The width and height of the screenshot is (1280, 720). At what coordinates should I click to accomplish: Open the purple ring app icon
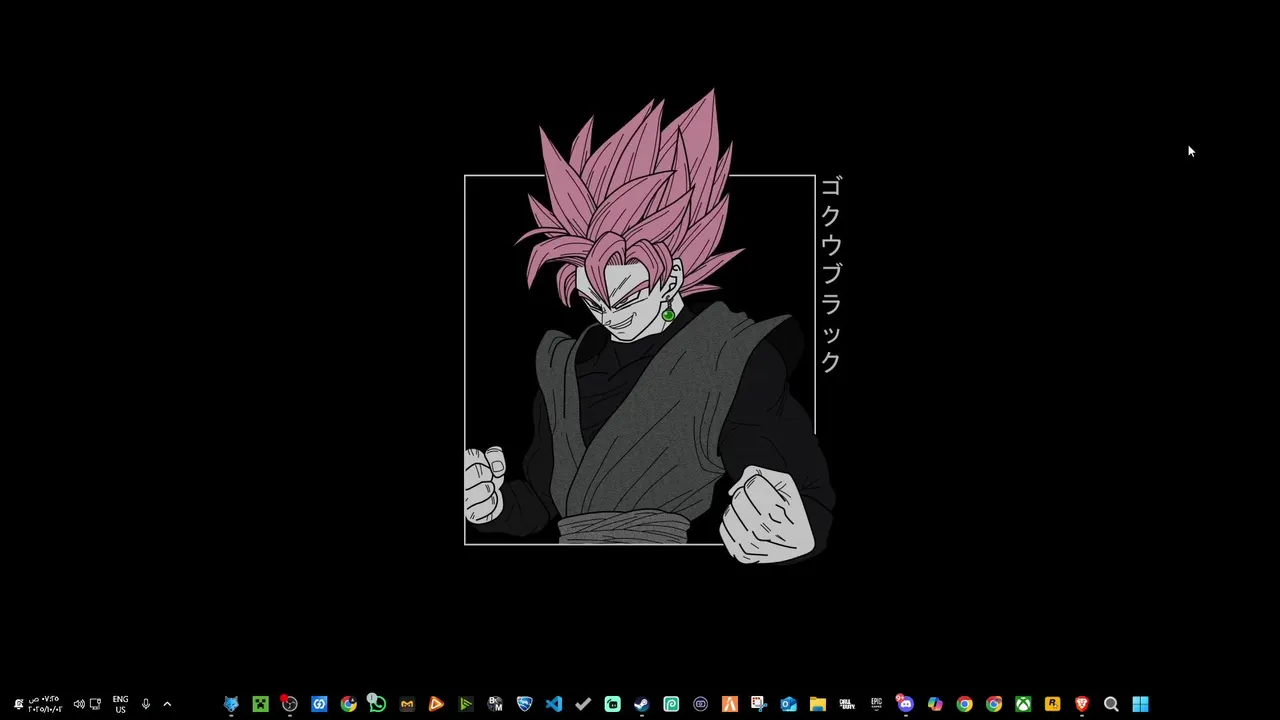tap(700, 704)
